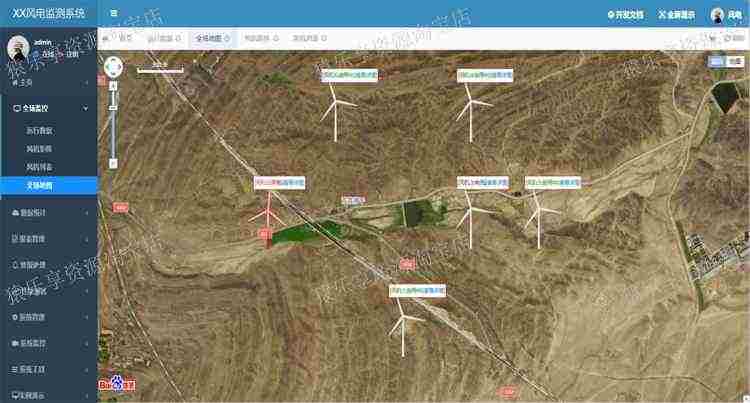
Task: Click the user avatar in the top bar
Action: click(x=717, y=15)
